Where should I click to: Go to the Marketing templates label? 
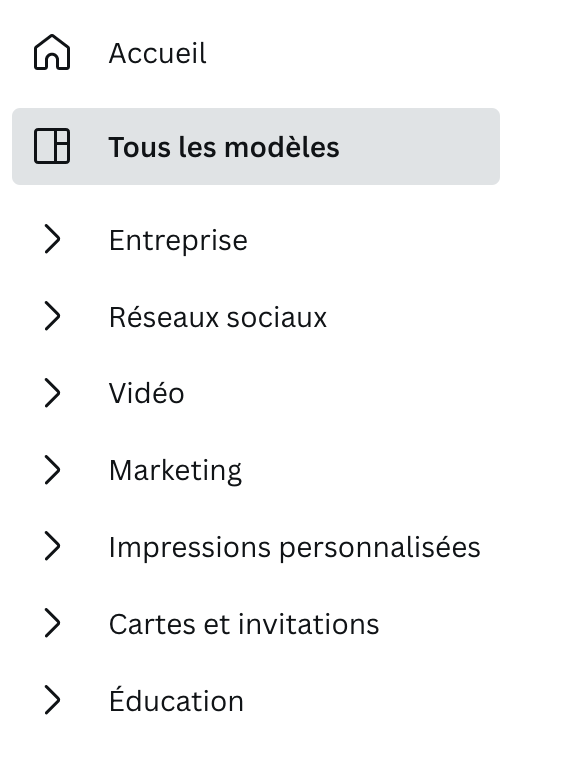[x=175, y=470]
